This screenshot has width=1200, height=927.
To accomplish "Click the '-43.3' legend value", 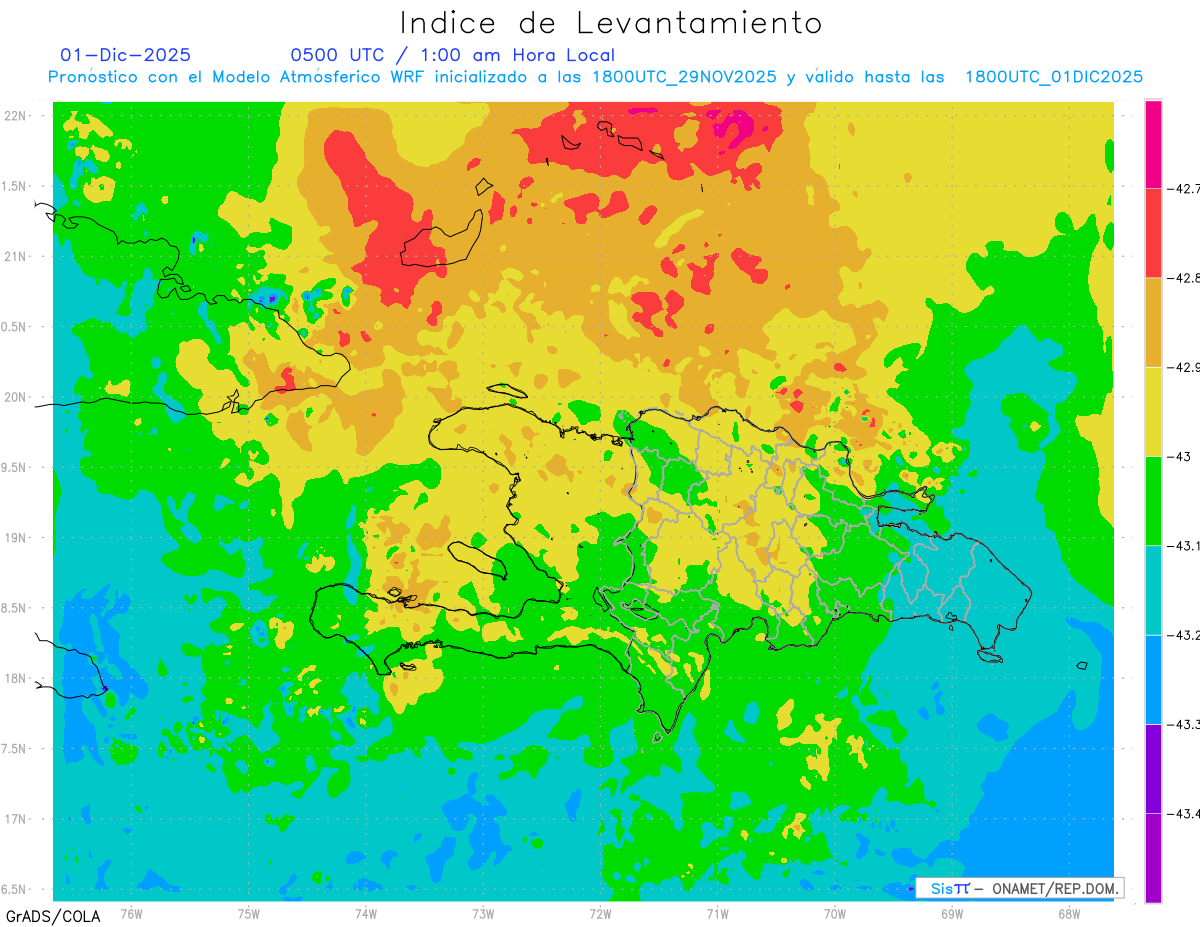I will 1184,724.
